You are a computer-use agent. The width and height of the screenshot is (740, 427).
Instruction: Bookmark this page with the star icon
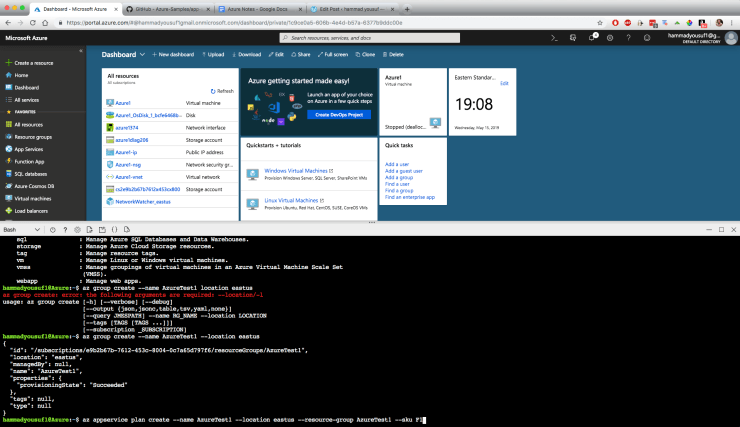[x=600, y=23]
